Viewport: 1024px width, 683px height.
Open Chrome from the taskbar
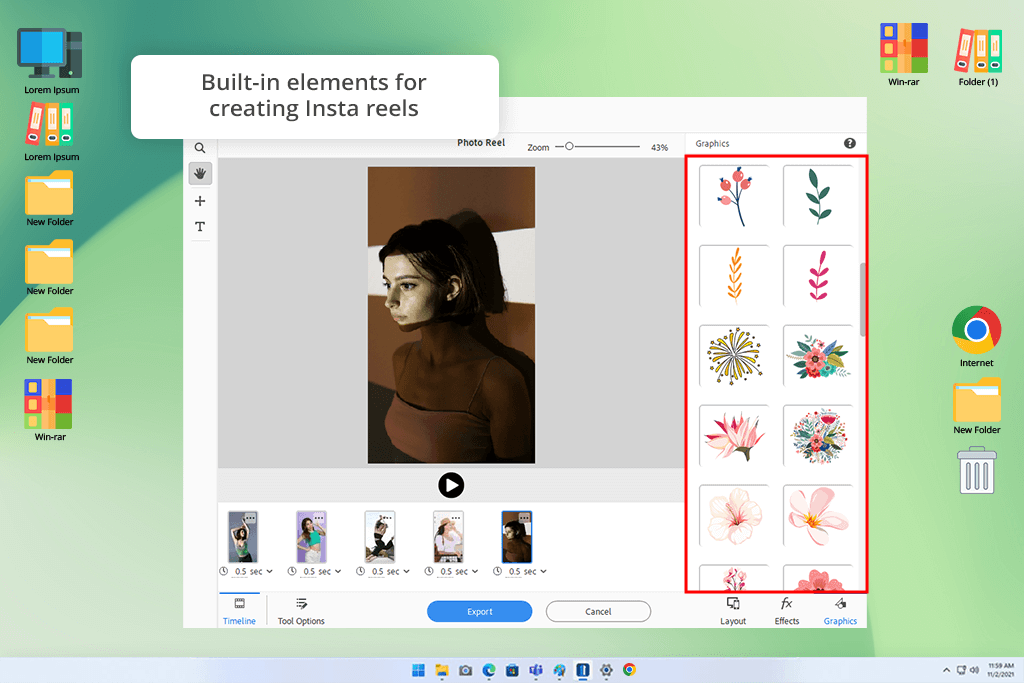629,670
